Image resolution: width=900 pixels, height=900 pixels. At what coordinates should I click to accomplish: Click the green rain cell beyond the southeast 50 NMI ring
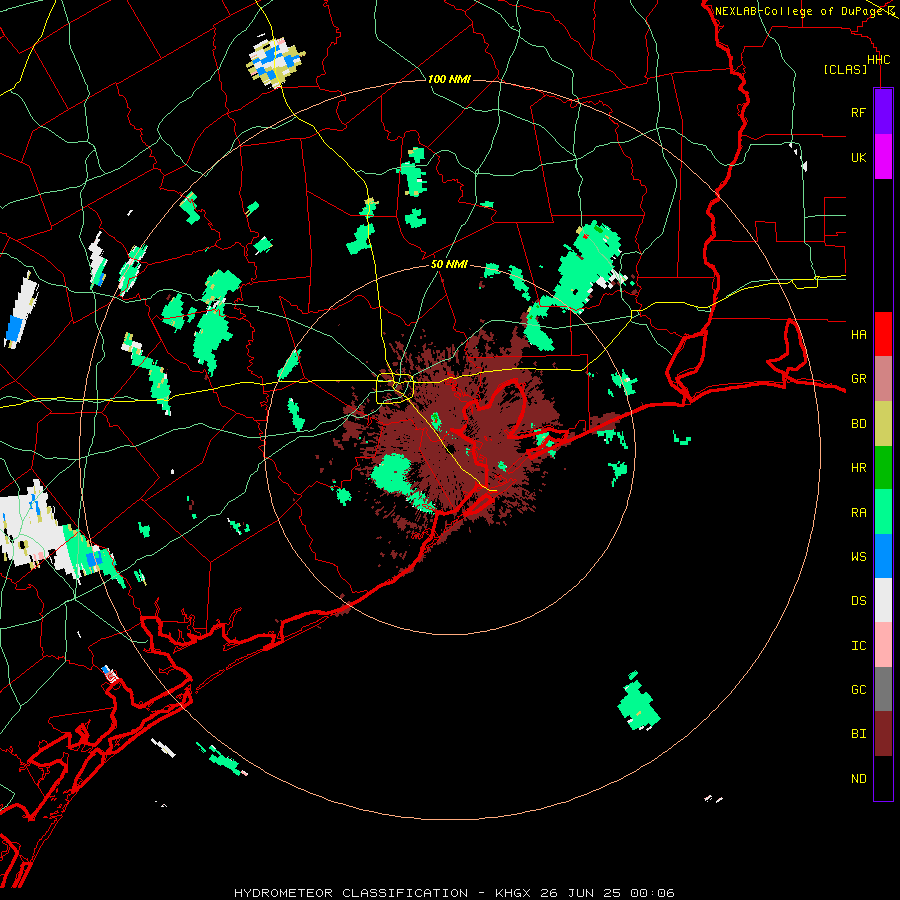click(638, 702)
